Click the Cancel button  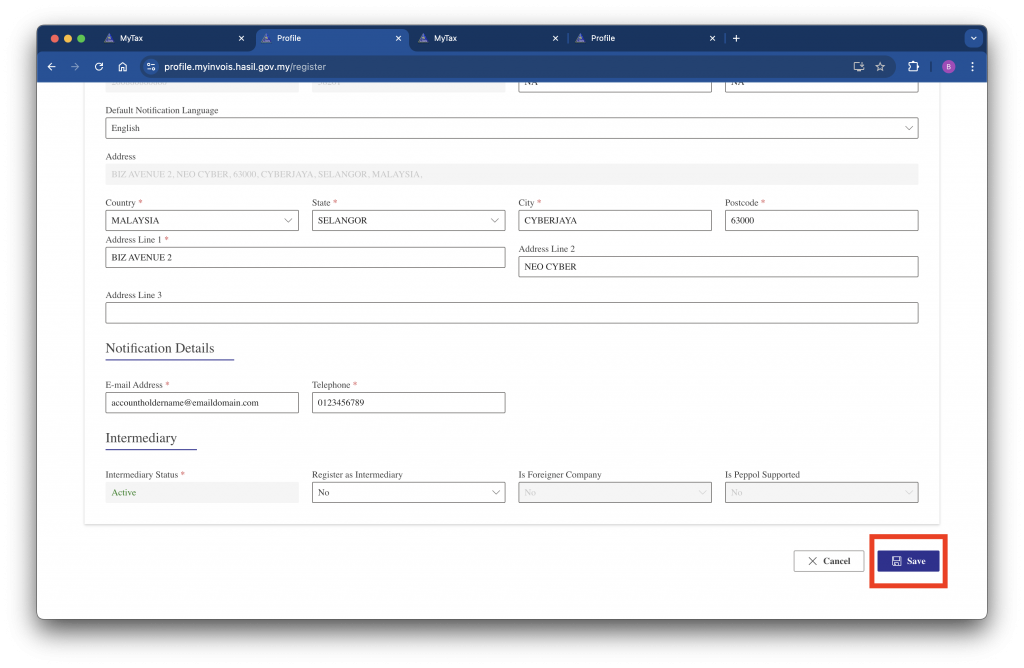[x=828, y=561]
